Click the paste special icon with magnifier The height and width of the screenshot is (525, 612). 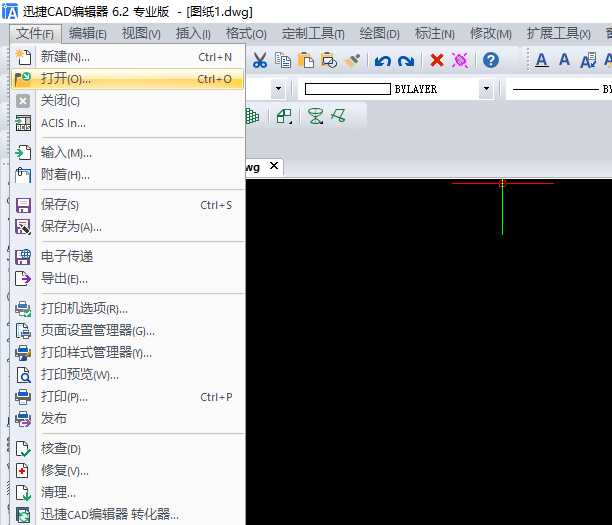tap(329, 61)
